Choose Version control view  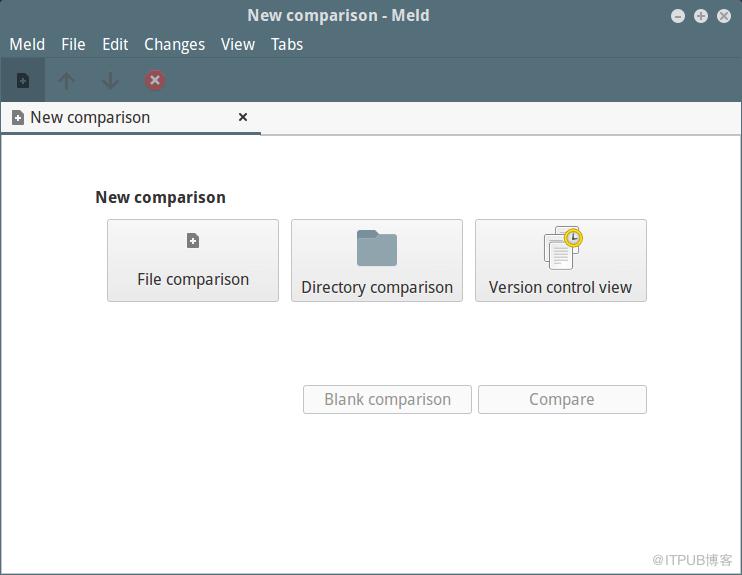click(561, 260)
